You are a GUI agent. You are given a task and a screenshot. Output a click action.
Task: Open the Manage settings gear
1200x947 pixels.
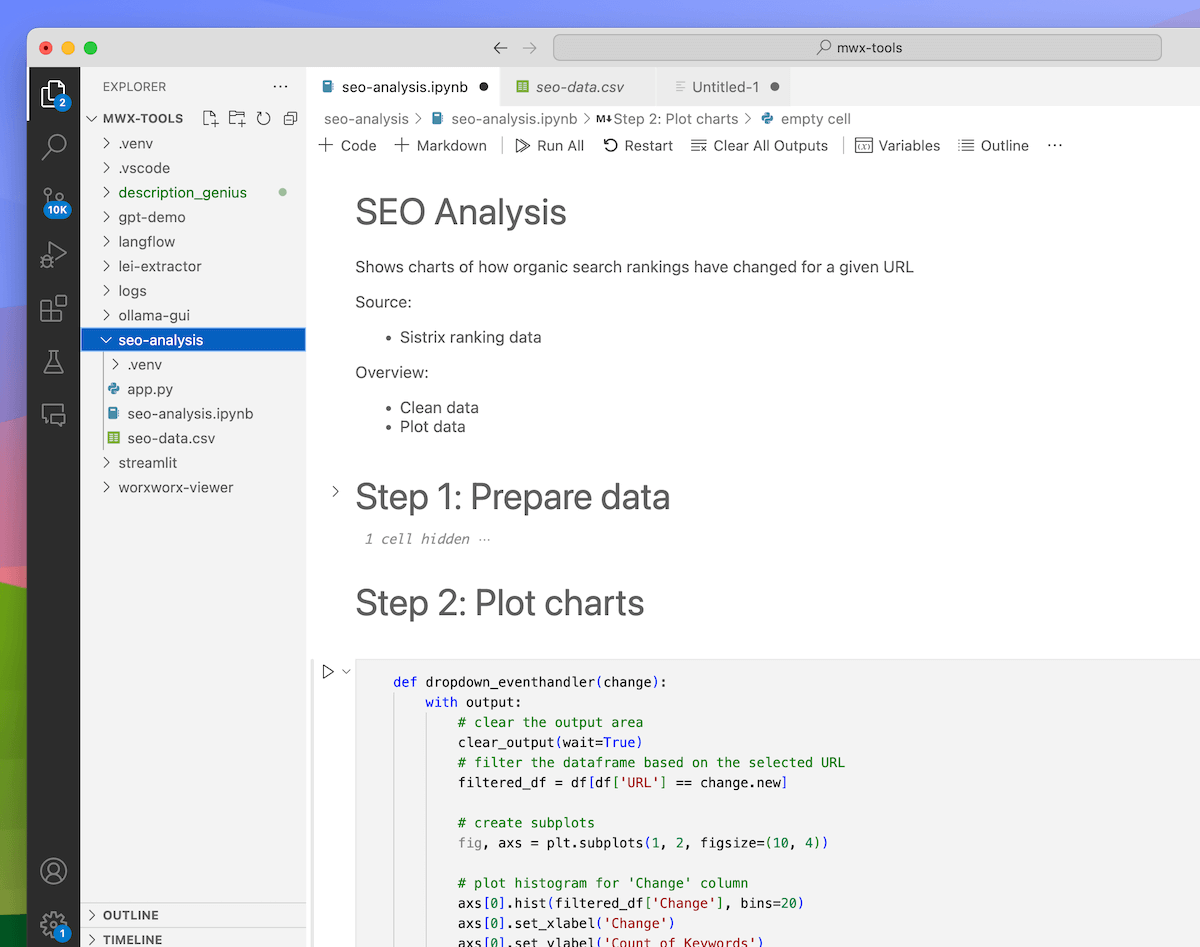click(53, 923)
